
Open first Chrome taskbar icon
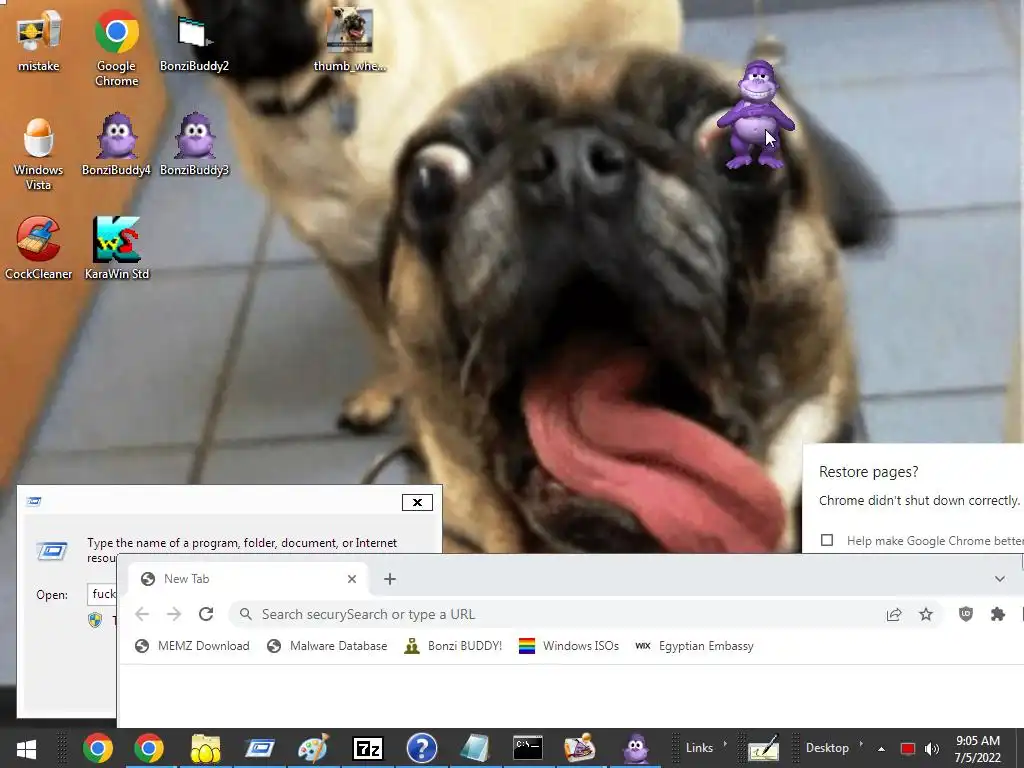click(x=98, y=748)
